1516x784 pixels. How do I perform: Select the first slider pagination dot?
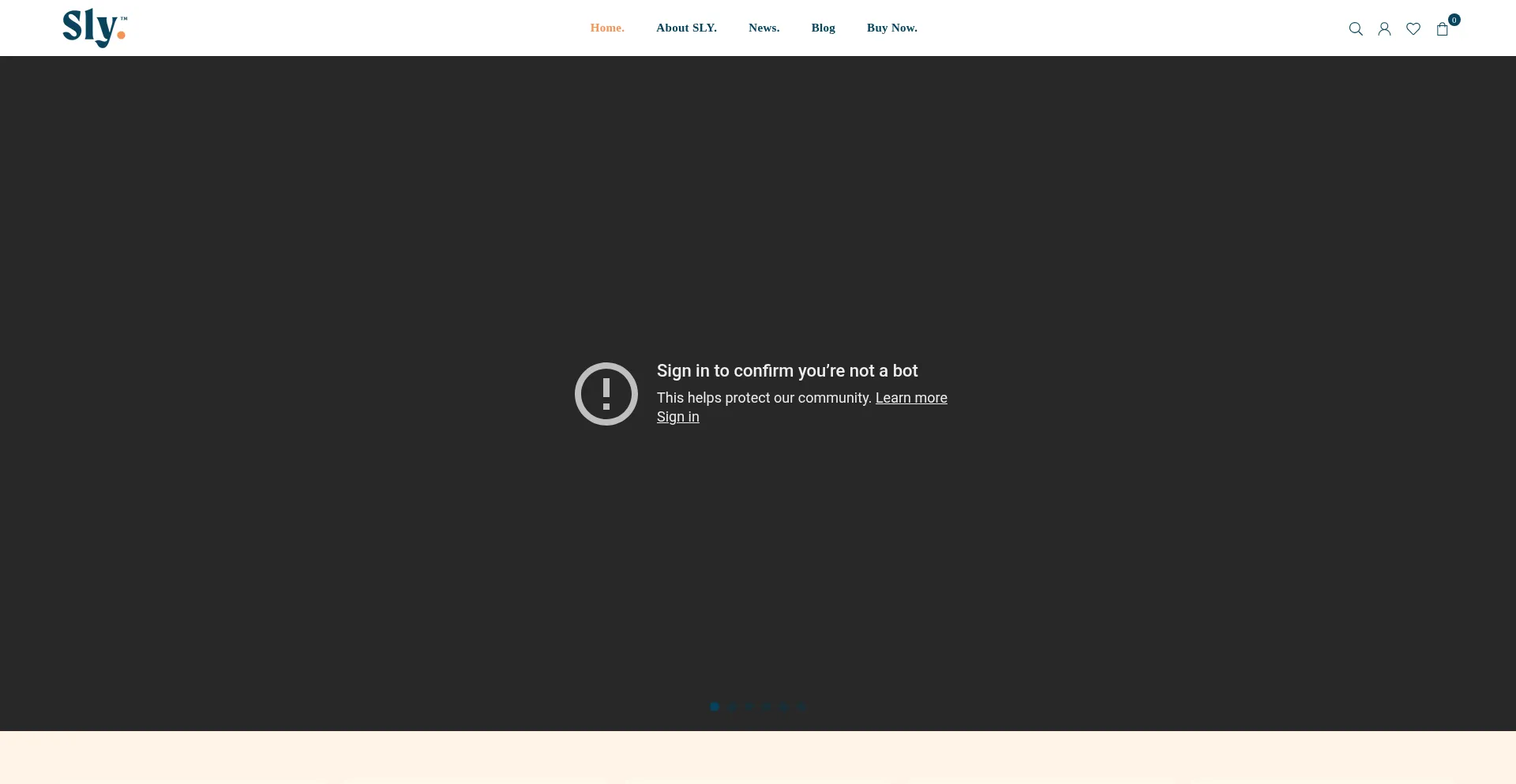click(x=715, y=707)
